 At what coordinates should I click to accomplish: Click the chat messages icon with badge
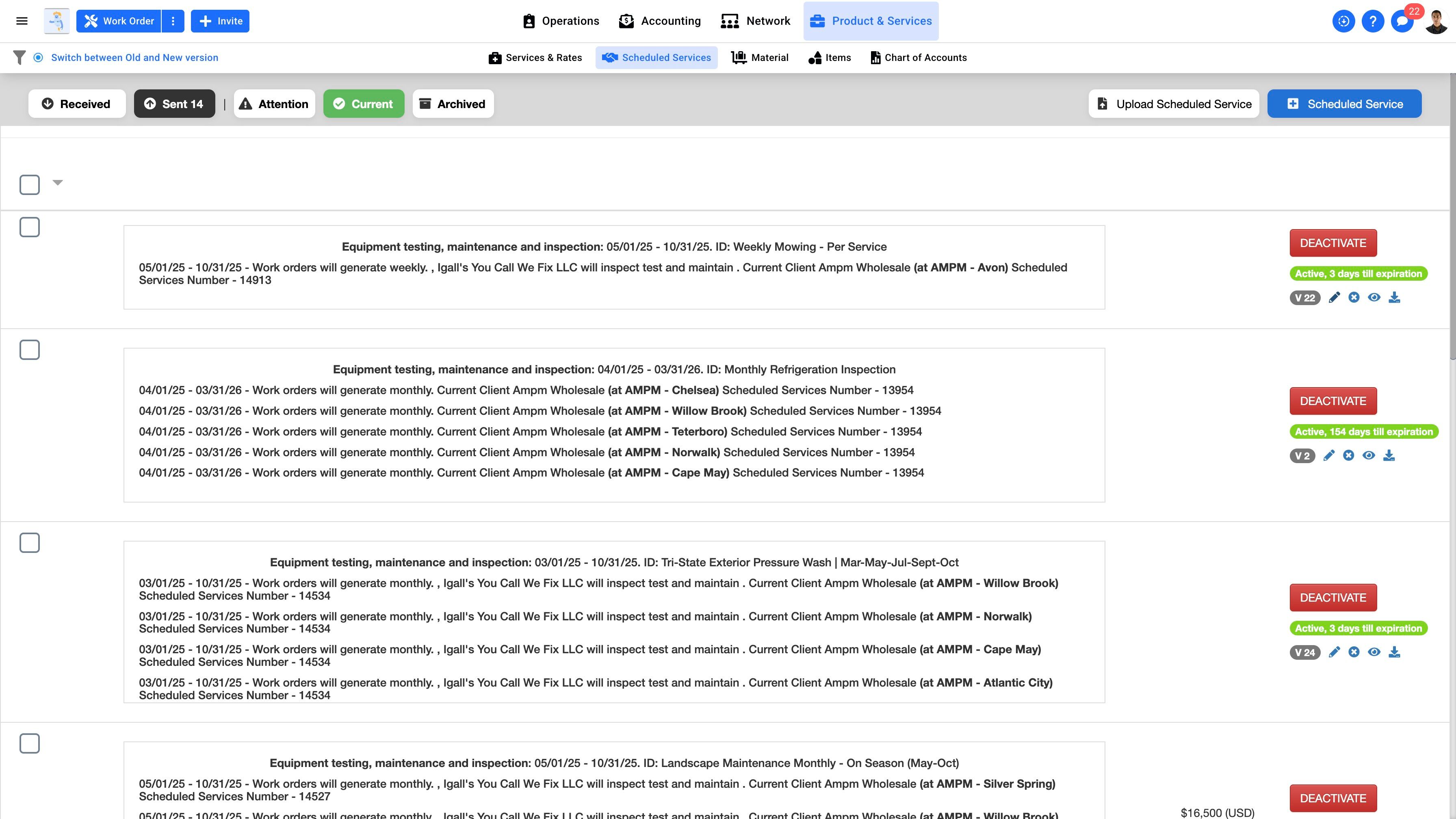click(x=1402, y=22)
